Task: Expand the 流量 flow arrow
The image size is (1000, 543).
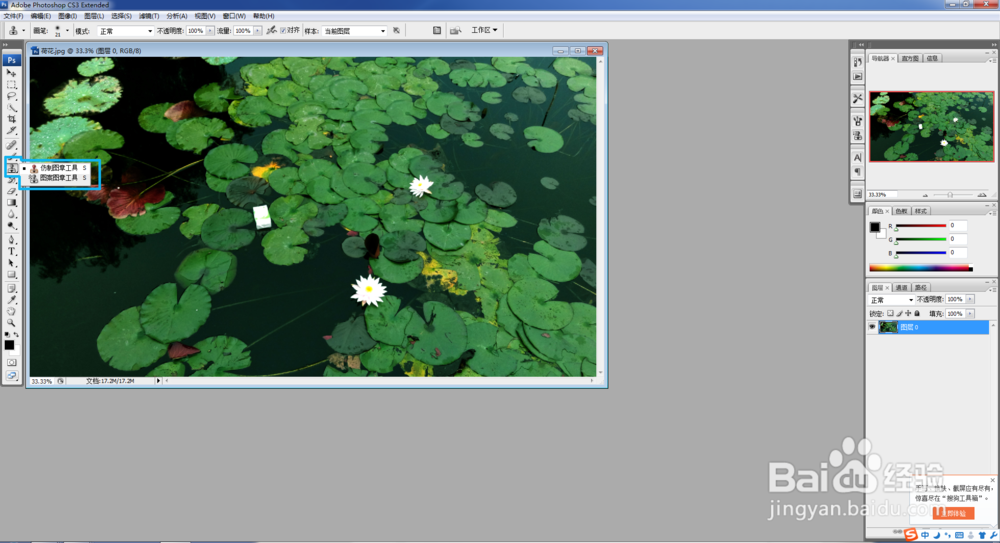Action: coord(258,31)
